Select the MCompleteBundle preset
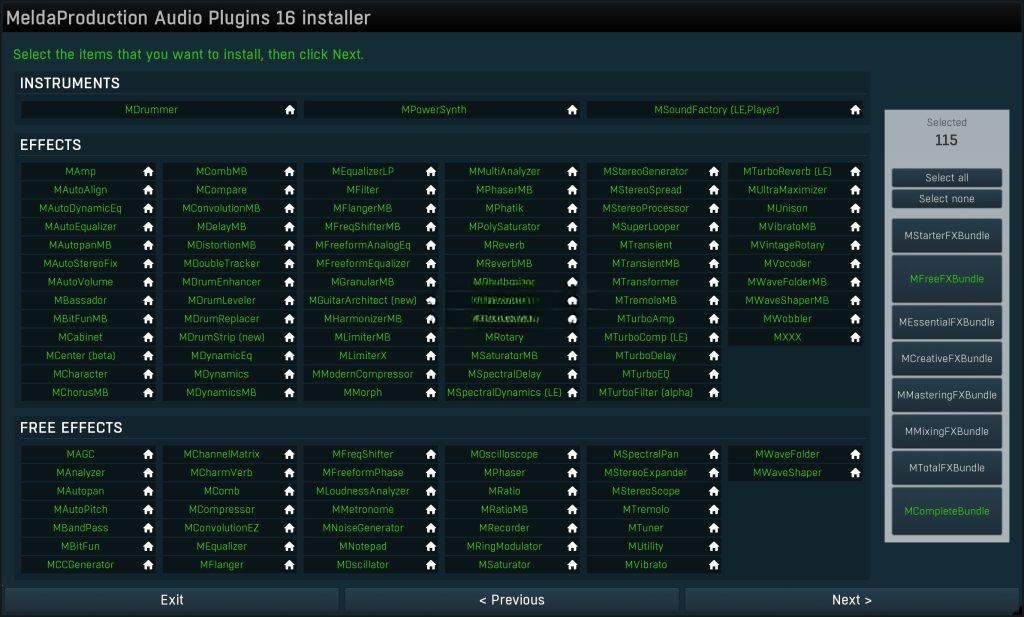This screenshot has width=1024, height=617. (x=946, y=511)
